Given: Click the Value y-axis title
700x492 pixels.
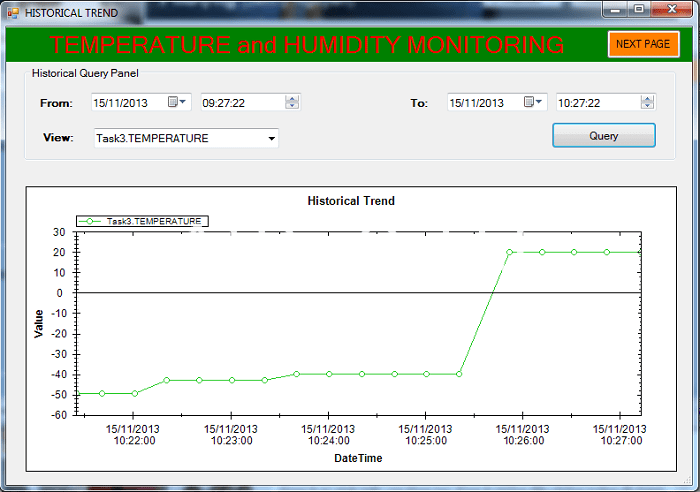Looking at the screenshot, I should click(x=39, y=324).
